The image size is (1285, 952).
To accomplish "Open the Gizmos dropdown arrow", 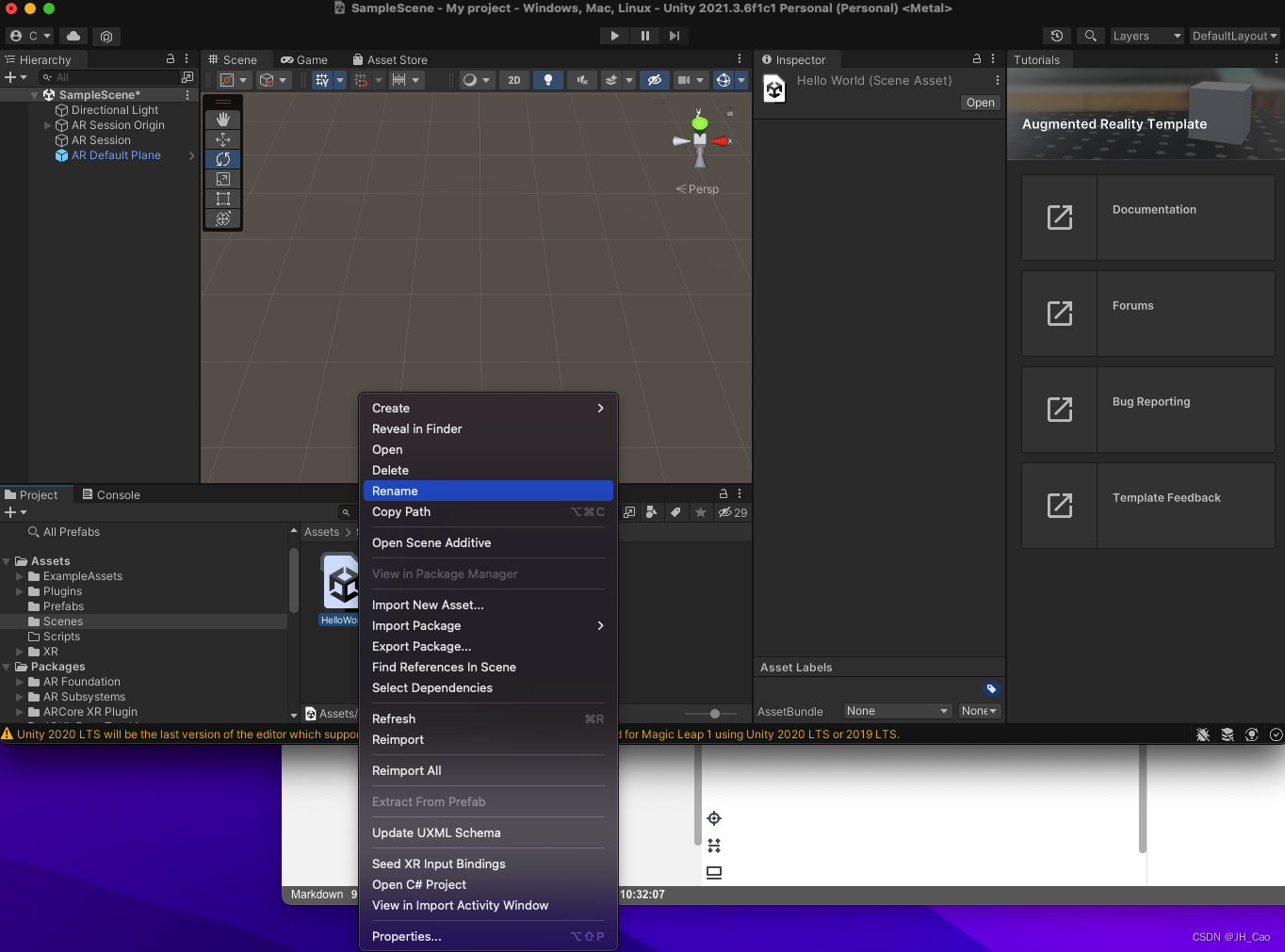I will click(x=741, y=80).
